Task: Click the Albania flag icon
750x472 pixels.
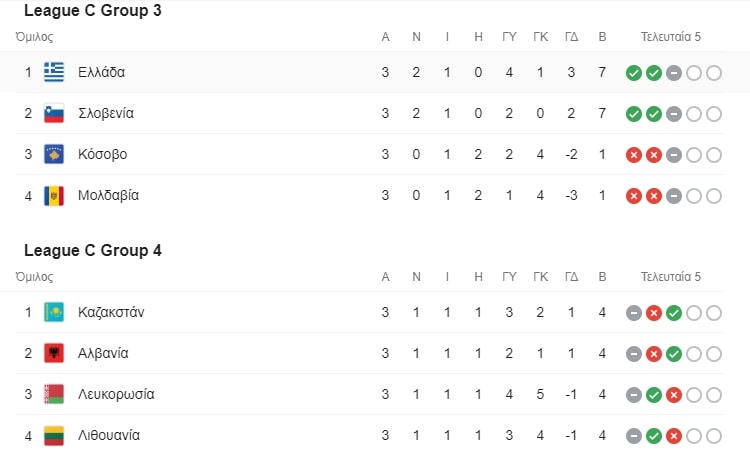Action: (x=54, y=353)
